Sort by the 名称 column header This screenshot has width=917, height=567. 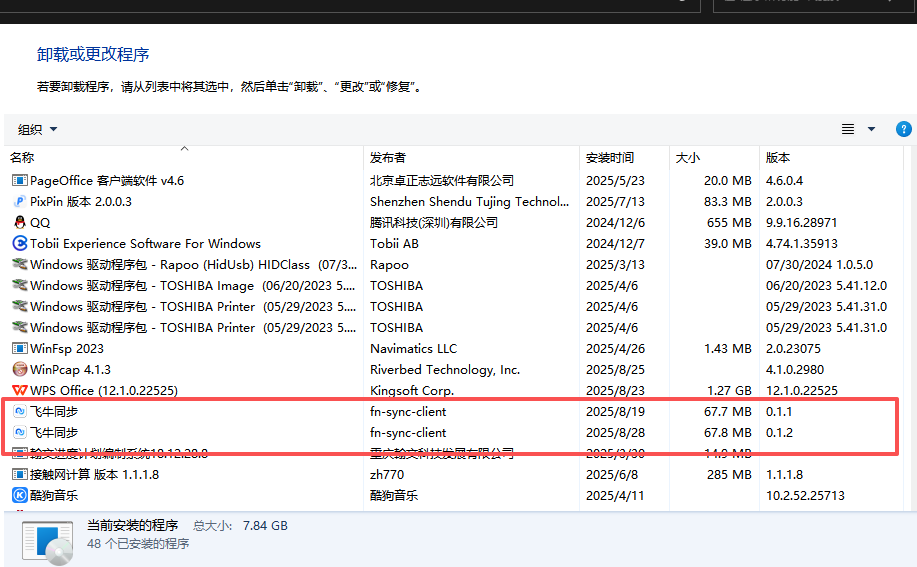(x=22, y=158)
